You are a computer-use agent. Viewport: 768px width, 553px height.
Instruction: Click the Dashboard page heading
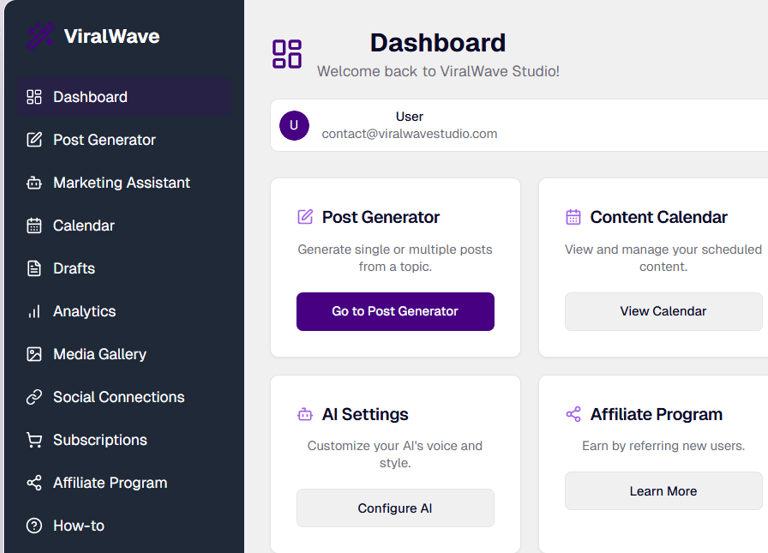point(438,43)
